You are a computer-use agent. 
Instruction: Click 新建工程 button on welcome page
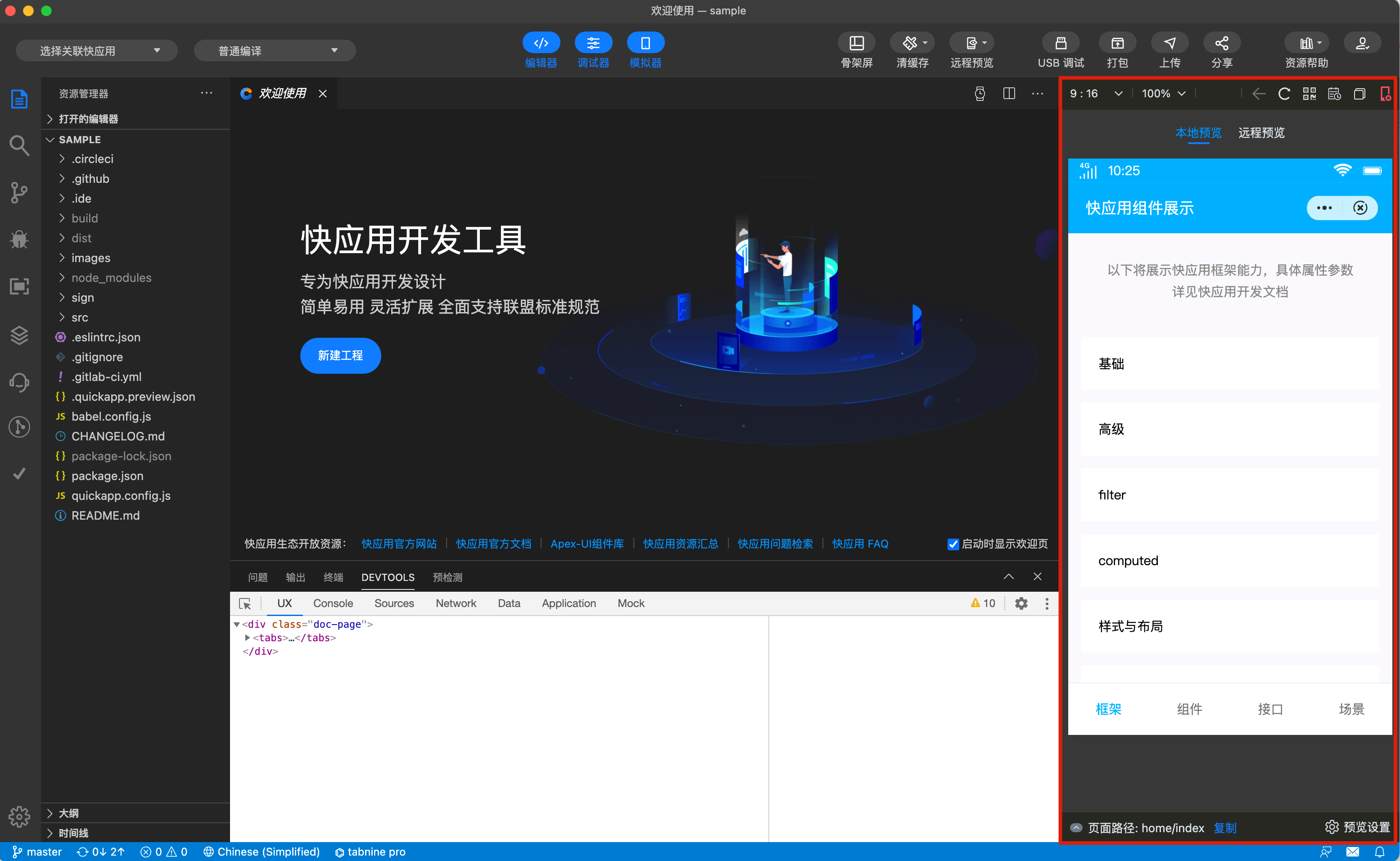click(x=340, y=355)
